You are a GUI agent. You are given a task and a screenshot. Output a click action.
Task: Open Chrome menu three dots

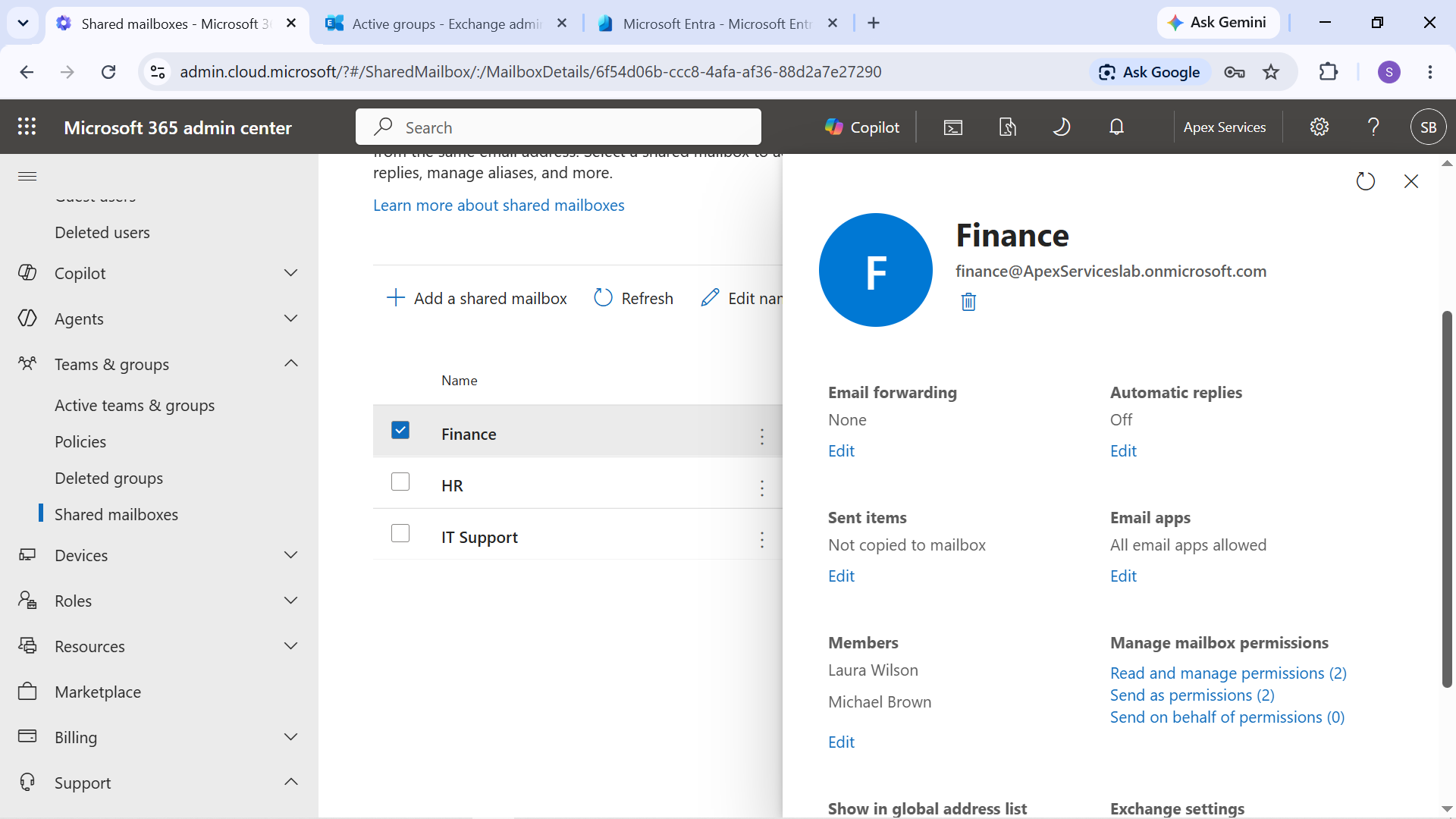1430,72
